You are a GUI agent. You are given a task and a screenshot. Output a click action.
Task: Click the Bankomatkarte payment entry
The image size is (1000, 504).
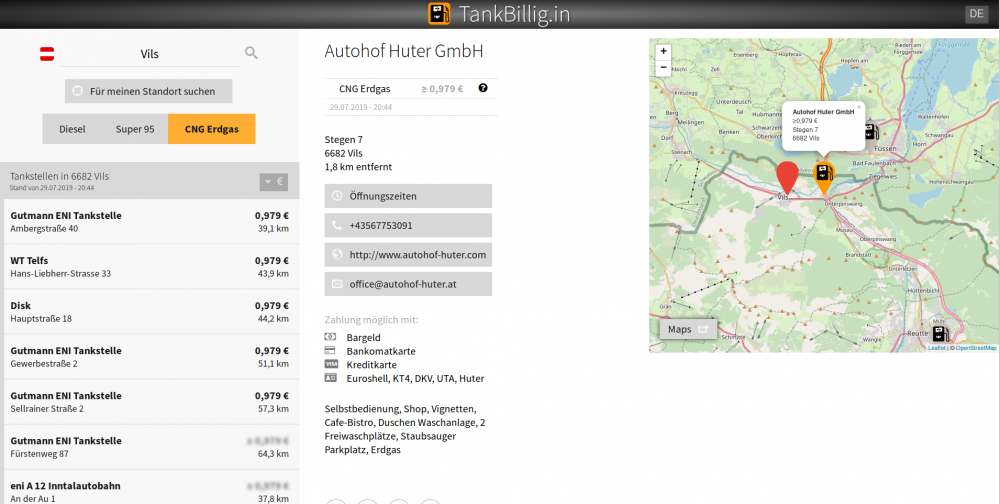pyautogui.click(x=381, y=351)
